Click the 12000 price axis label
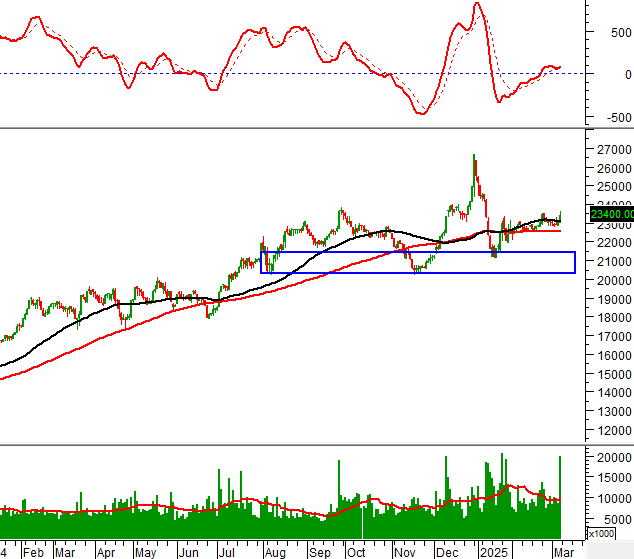This screenshot has height=559, width=634. [x=614, y=430]
